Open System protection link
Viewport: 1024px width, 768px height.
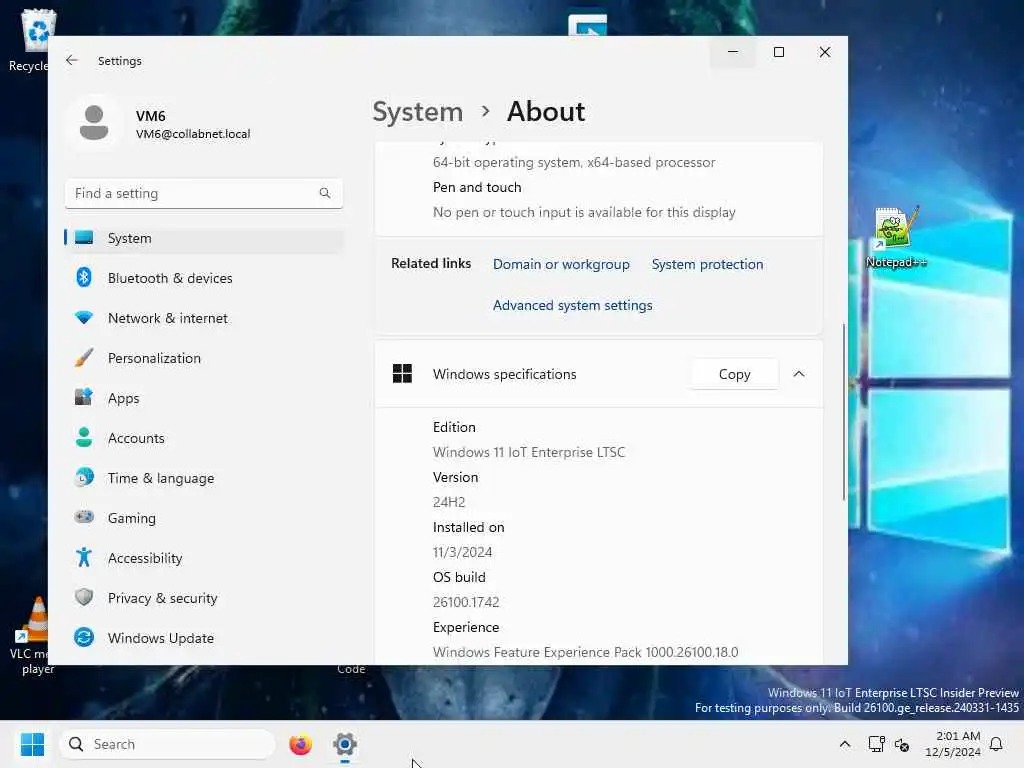tap(707, 264)
